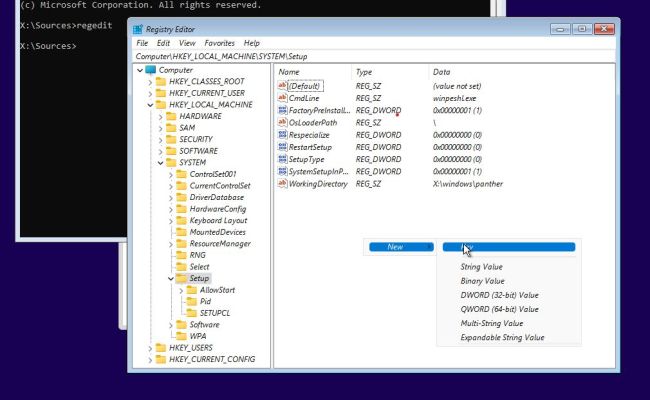The height and width of the screenshot is (400, 650).
Task: Select the Select key
Action: coord(199,267)
